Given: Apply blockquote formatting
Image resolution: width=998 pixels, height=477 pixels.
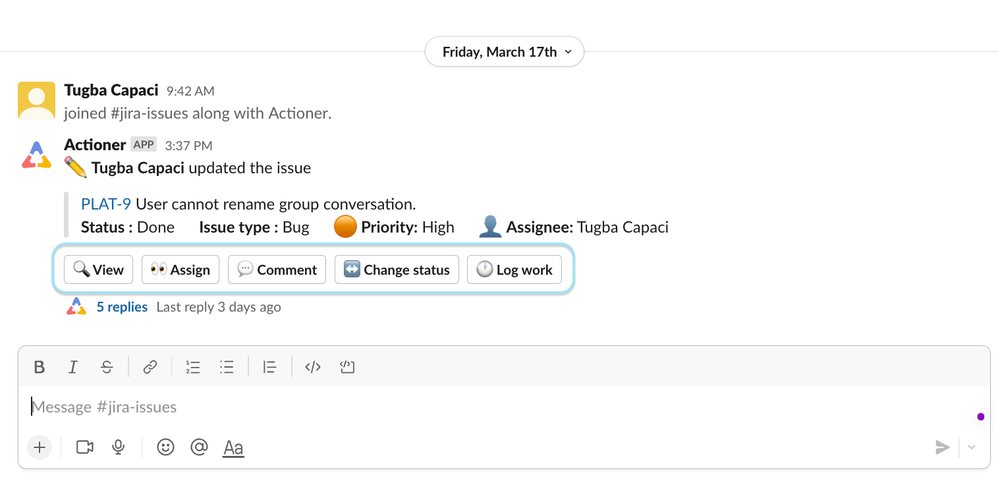Looking at the screenshot, I should point(270,367).
